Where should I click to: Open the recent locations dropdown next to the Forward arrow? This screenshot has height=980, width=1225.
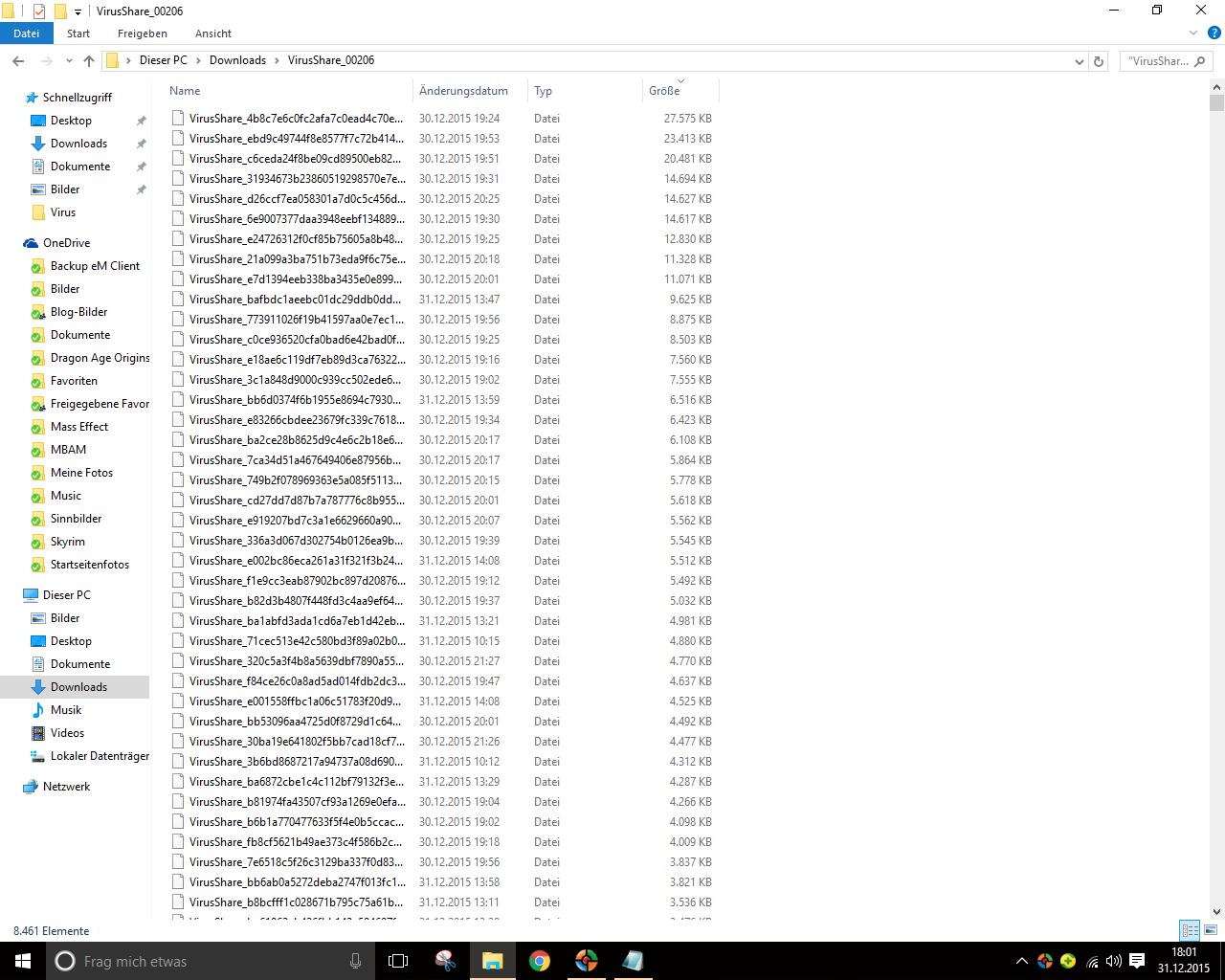click(x=69, y=60)
